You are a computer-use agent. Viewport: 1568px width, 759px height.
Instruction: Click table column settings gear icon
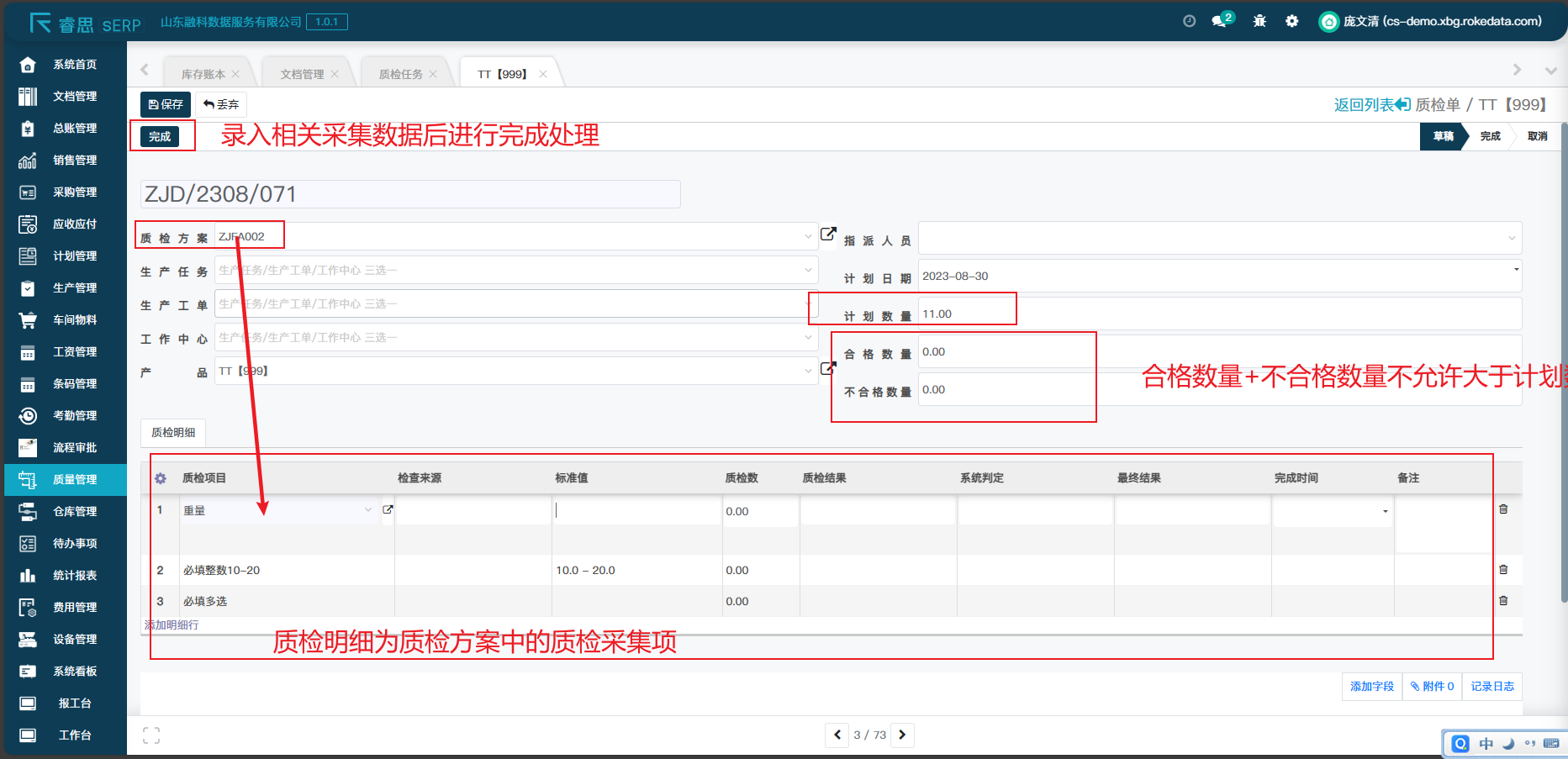161,478
